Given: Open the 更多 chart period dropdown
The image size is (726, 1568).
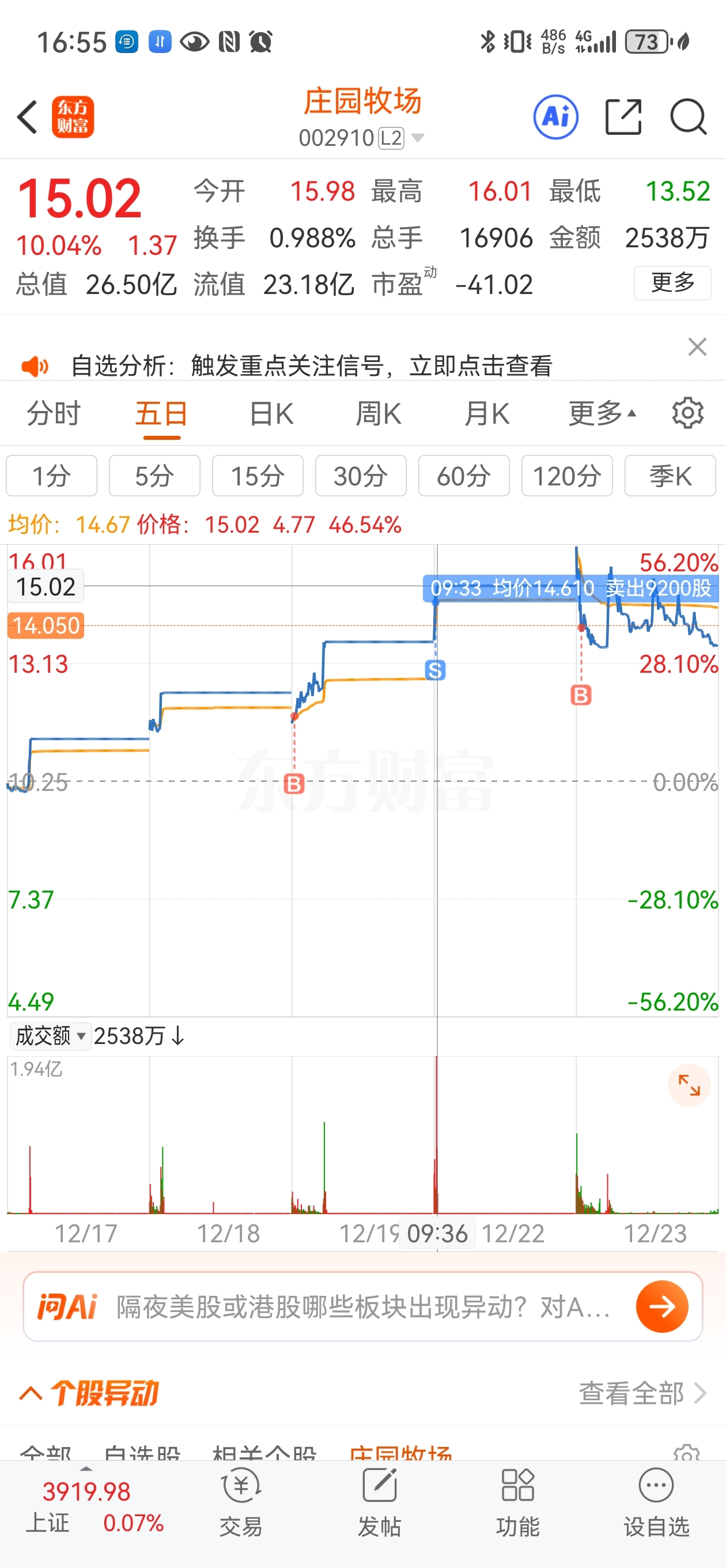Looking at the screenshot, I should click(x=601, y=414).
